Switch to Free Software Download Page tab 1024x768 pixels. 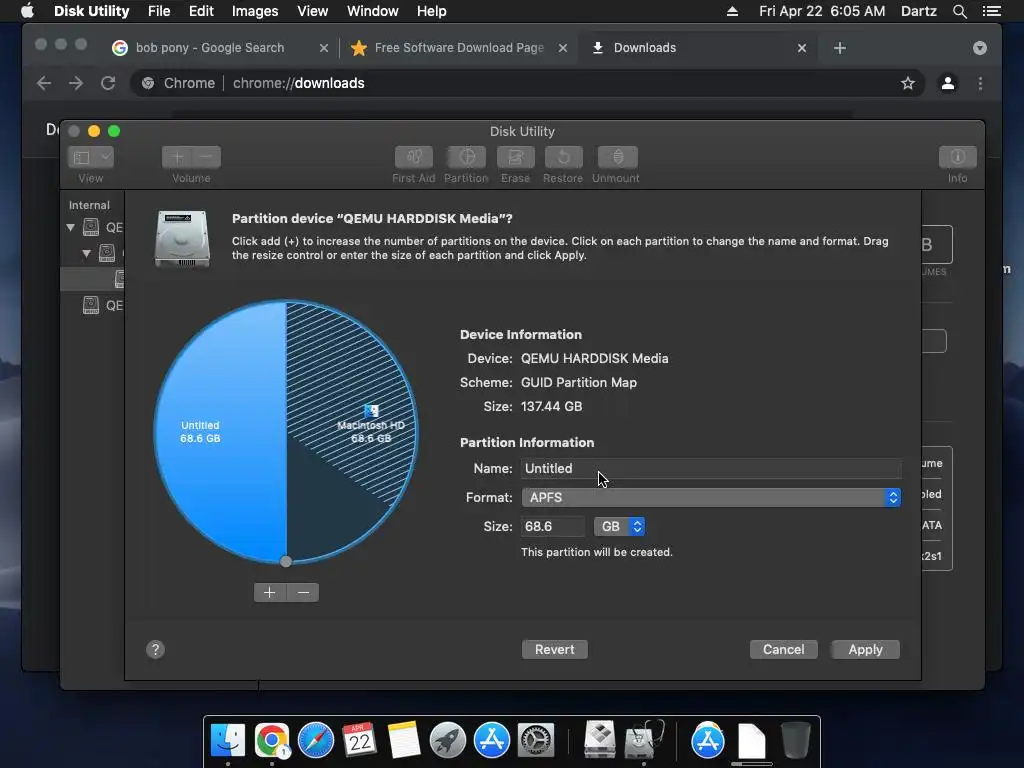(x=459, y=48)
